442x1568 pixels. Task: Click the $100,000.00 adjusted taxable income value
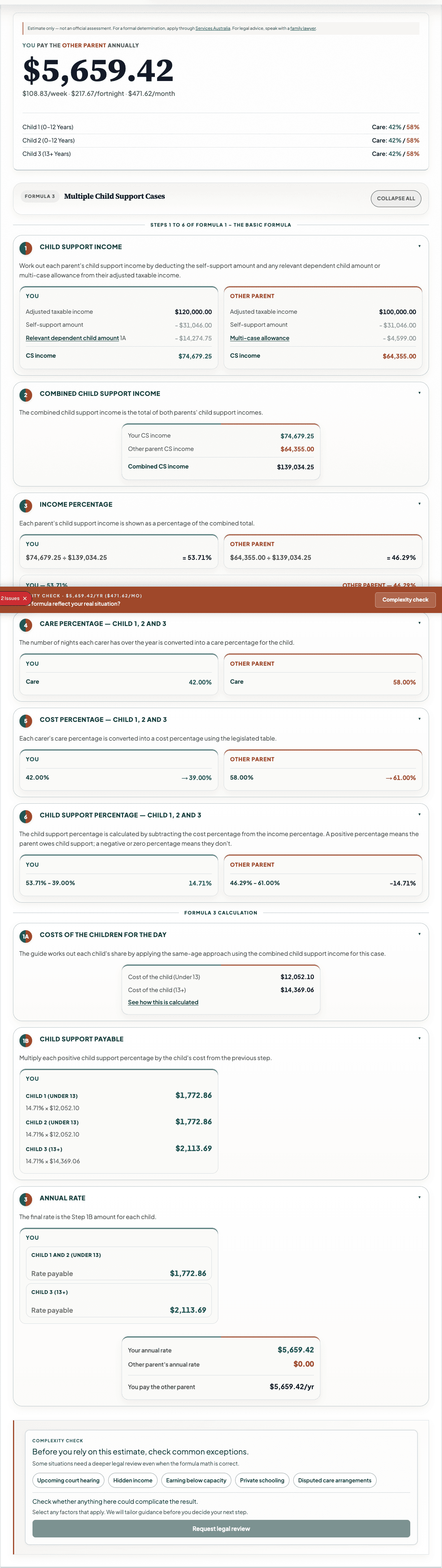coord(398,312)
